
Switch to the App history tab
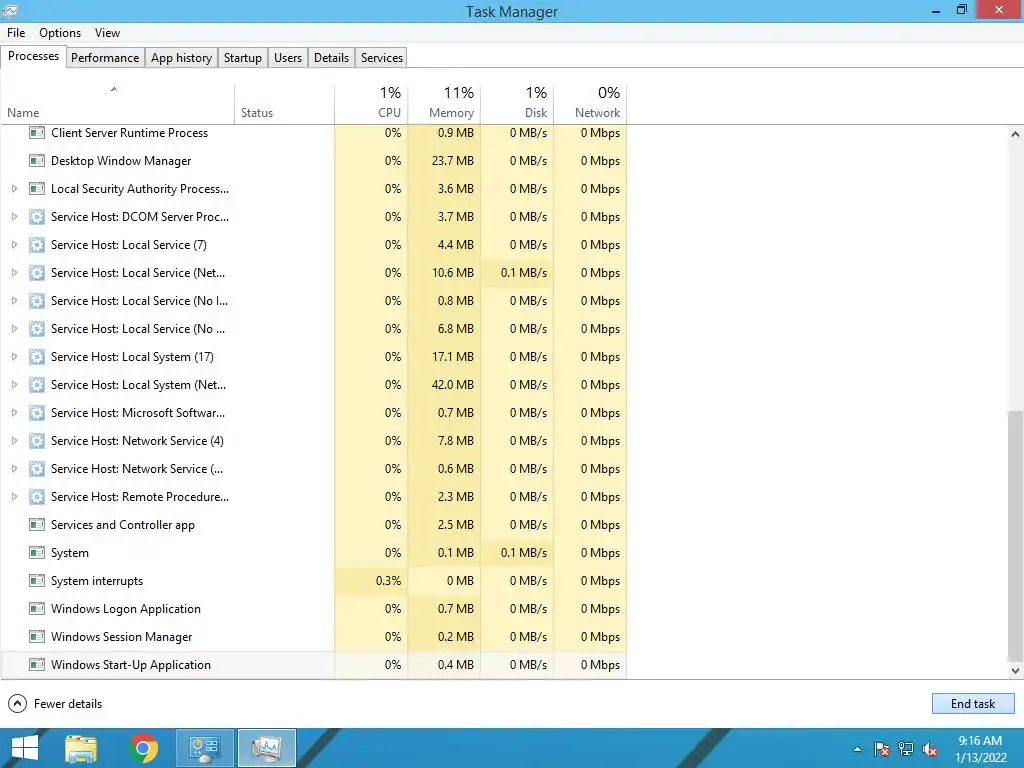coord(182,57)
